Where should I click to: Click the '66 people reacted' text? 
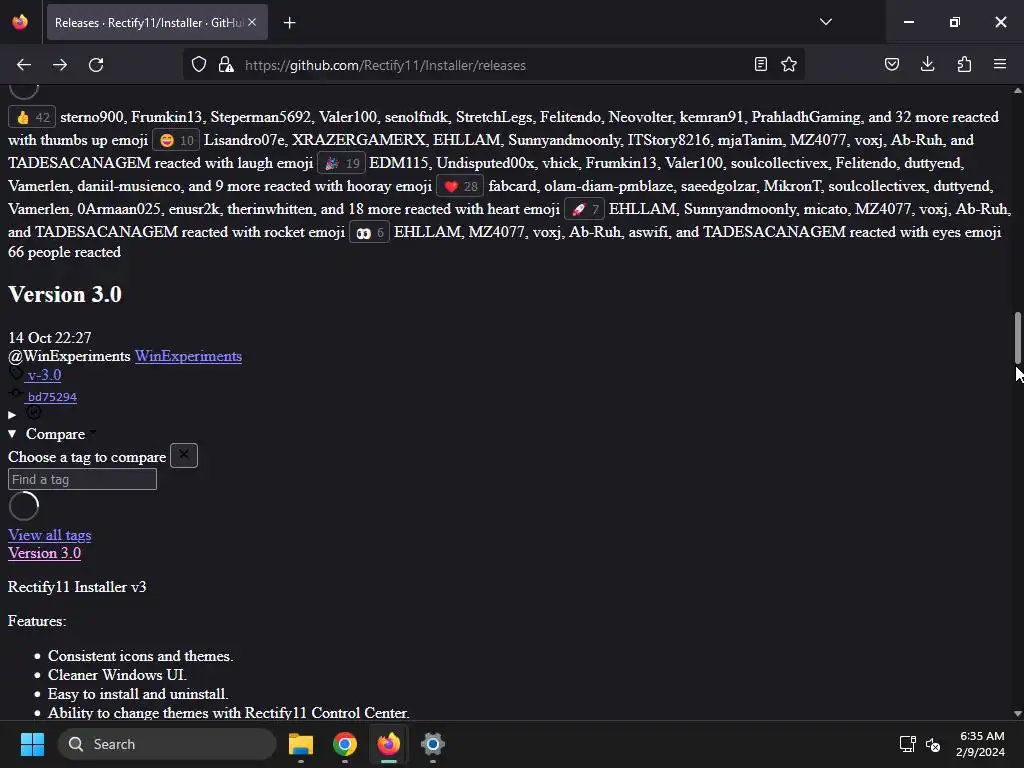click(x=65, y=253)
